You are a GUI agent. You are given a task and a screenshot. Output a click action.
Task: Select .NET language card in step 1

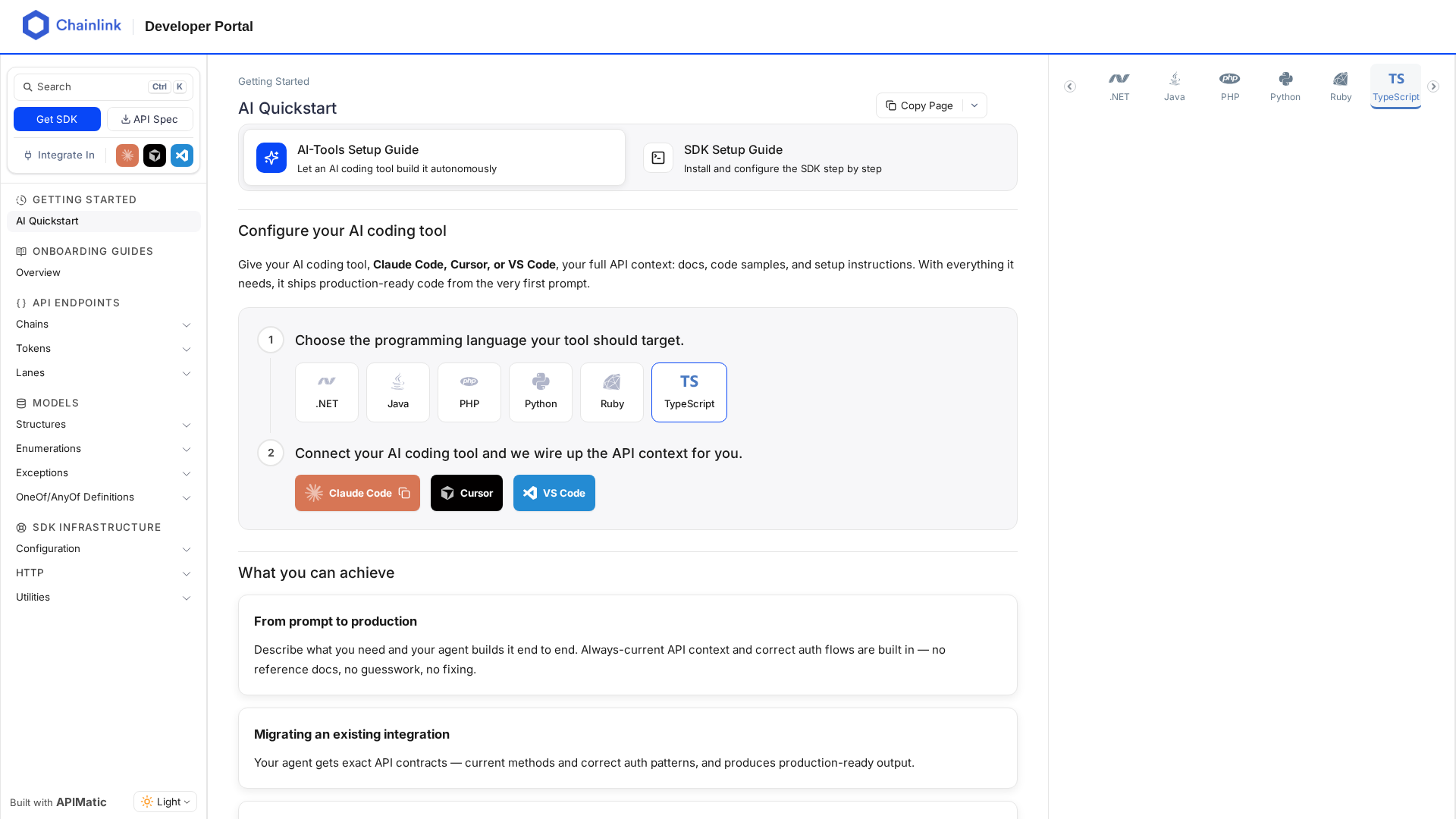coord(327,392)
